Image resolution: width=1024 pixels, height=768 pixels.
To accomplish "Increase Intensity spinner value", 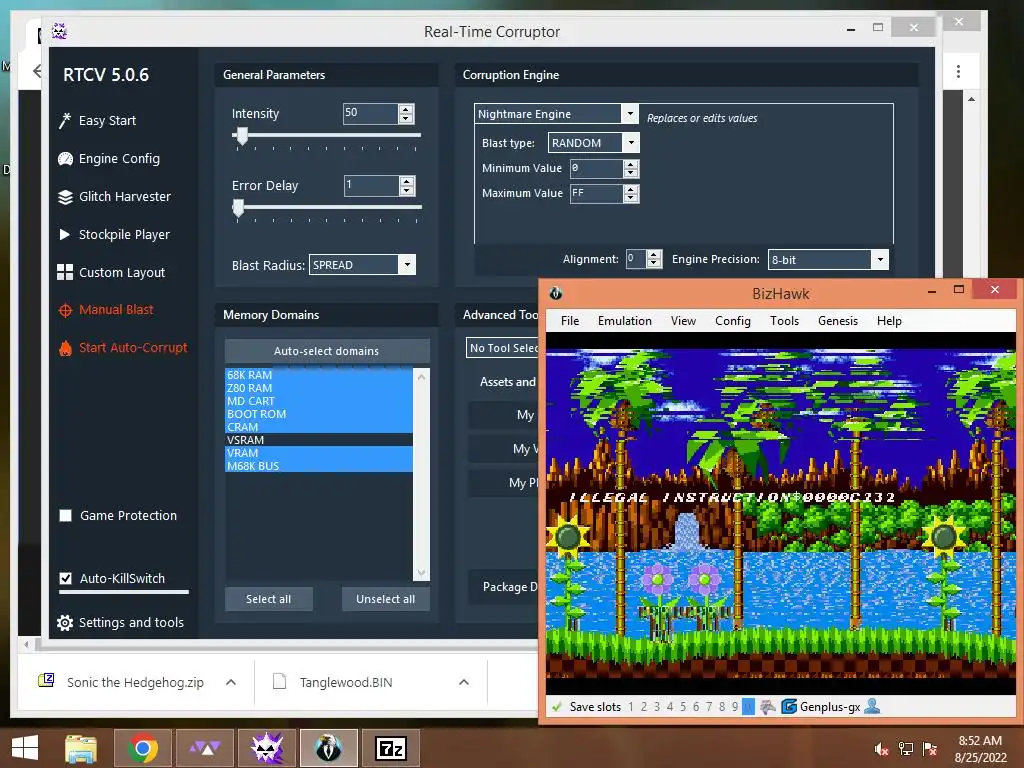I will pos(406,109).
